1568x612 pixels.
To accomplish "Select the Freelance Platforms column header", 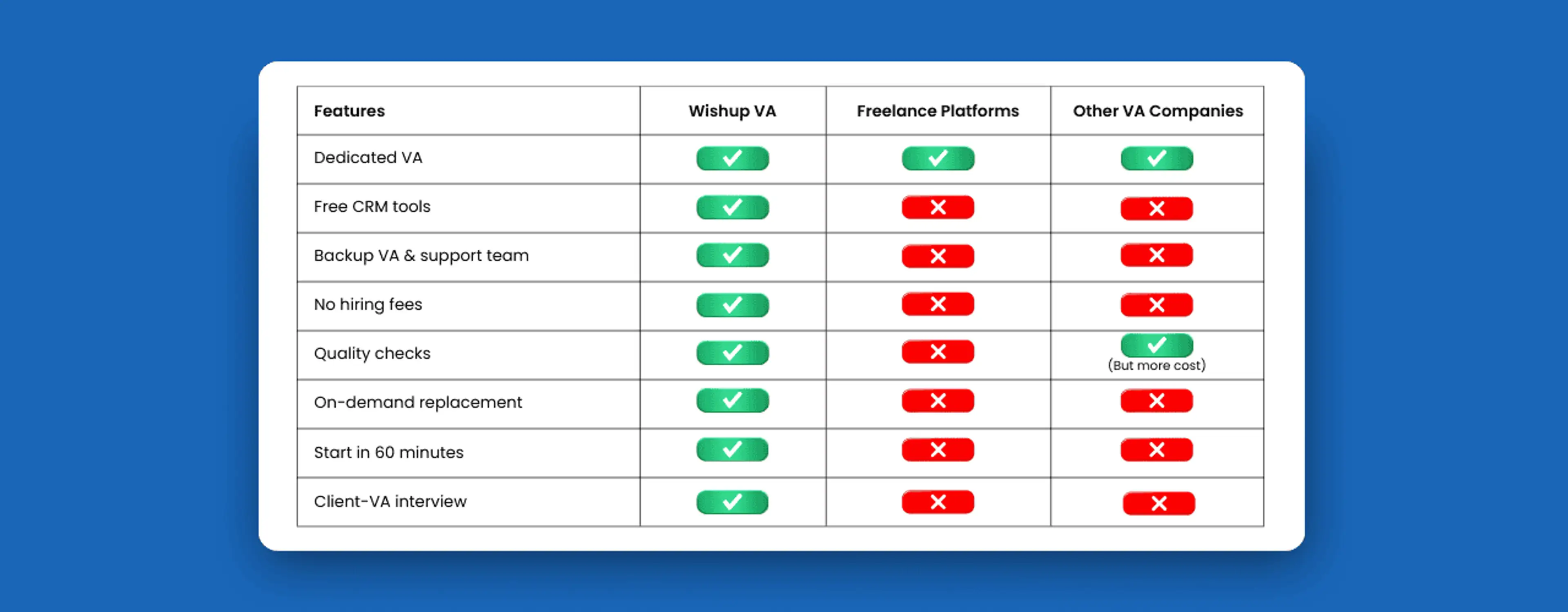I will 938,111.
